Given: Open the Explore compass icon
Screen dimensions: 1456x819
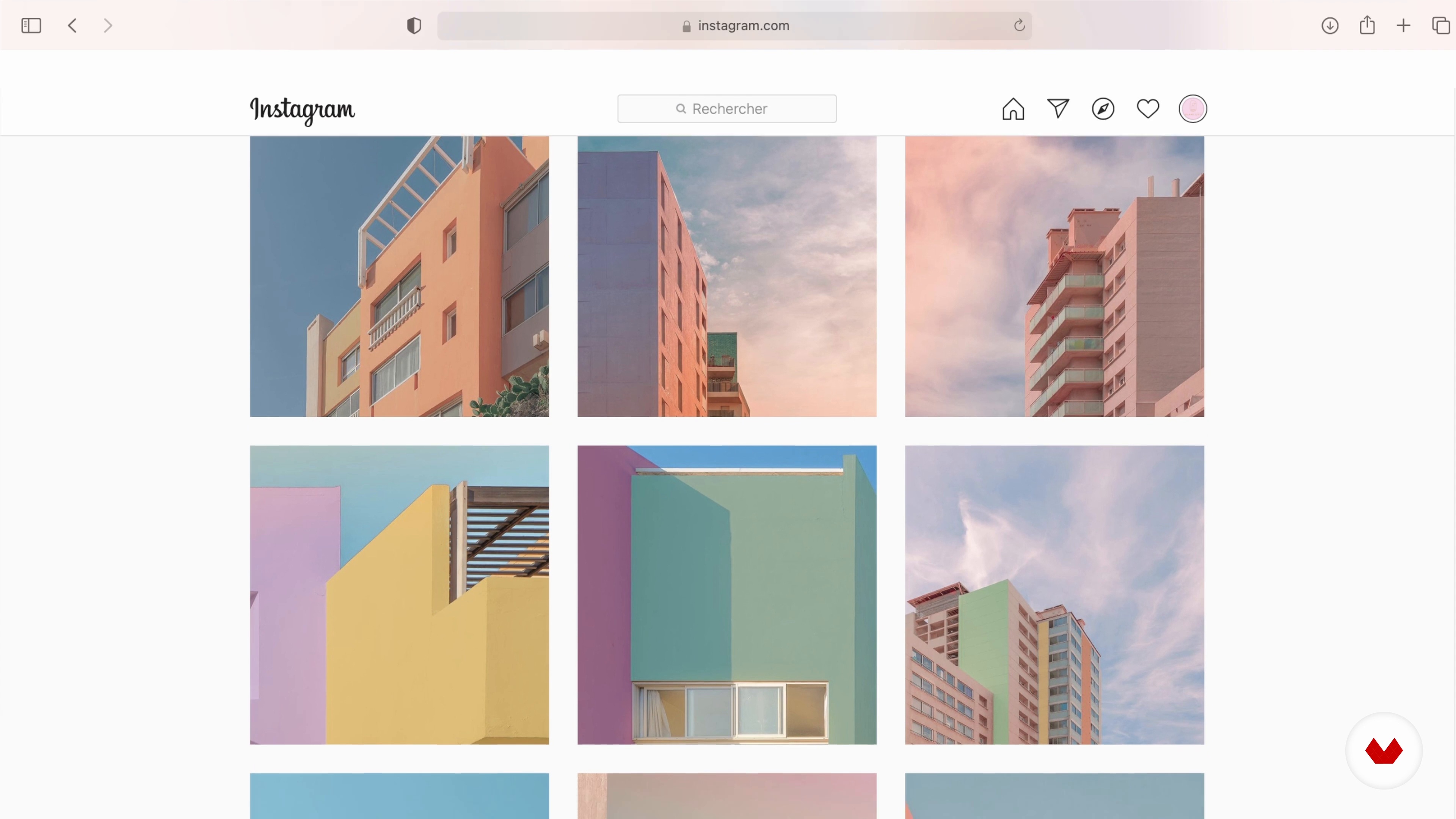Looking at the screenshot, I should [x=1103, y=108].
